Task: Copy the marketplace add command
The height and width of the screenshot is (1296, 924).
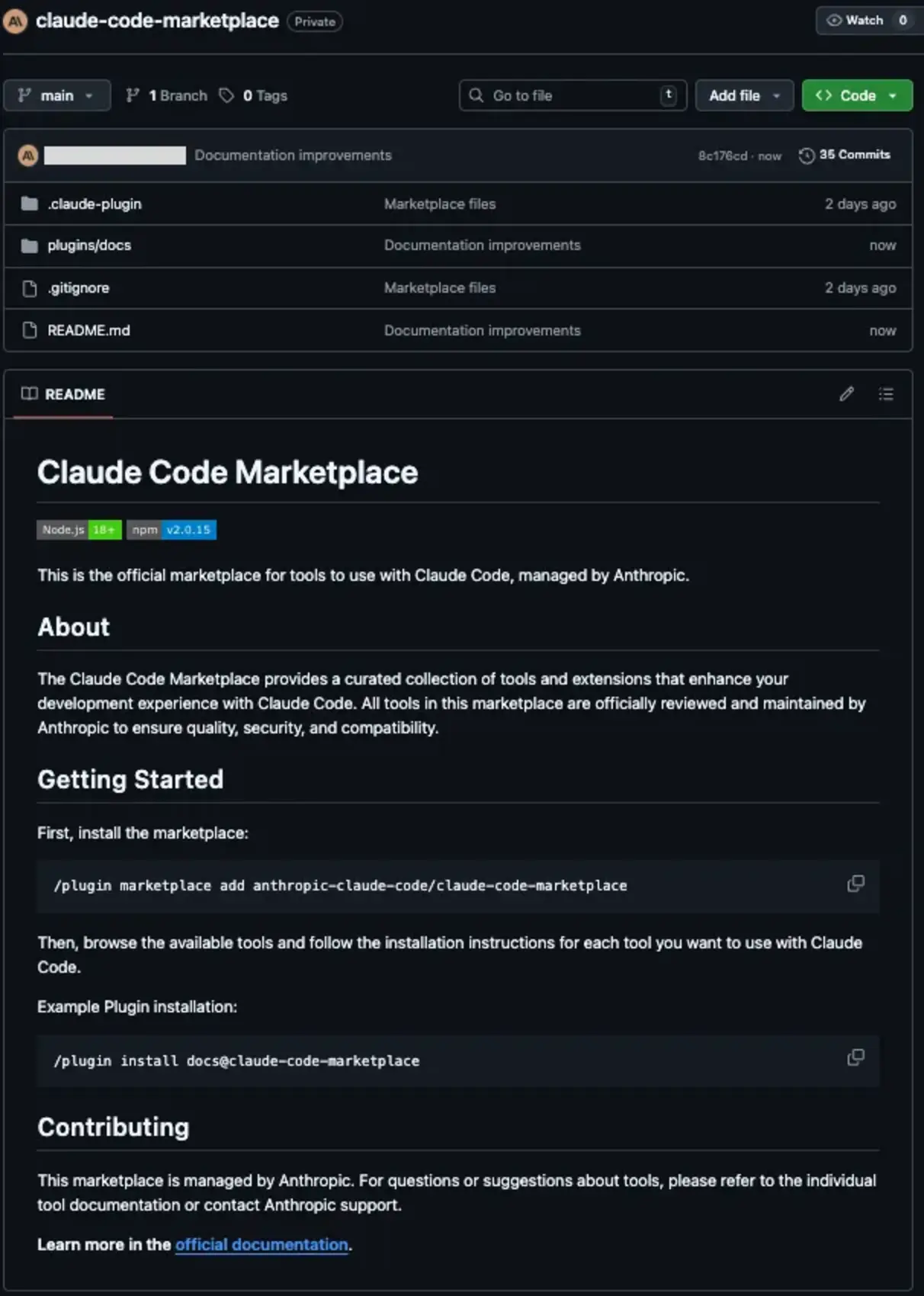Action: coord(856,883)
